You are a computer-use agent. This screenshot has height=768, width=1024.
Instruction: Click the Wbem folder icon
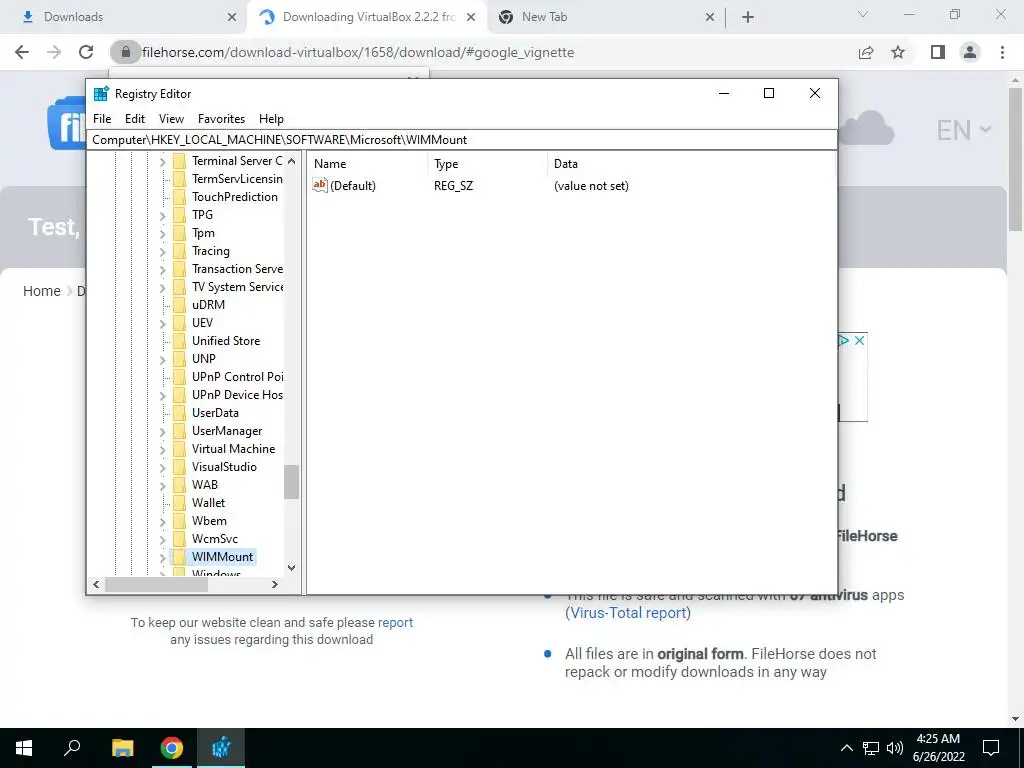tap(180, 521)
